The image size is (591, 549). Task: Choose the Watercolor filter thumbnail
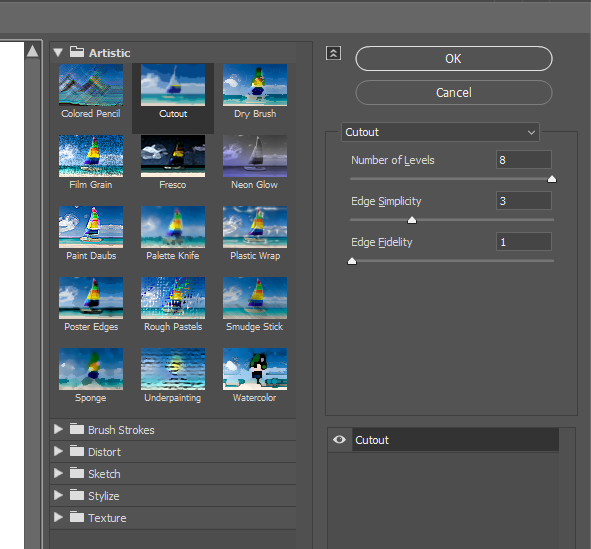click(x=255, y=369)
